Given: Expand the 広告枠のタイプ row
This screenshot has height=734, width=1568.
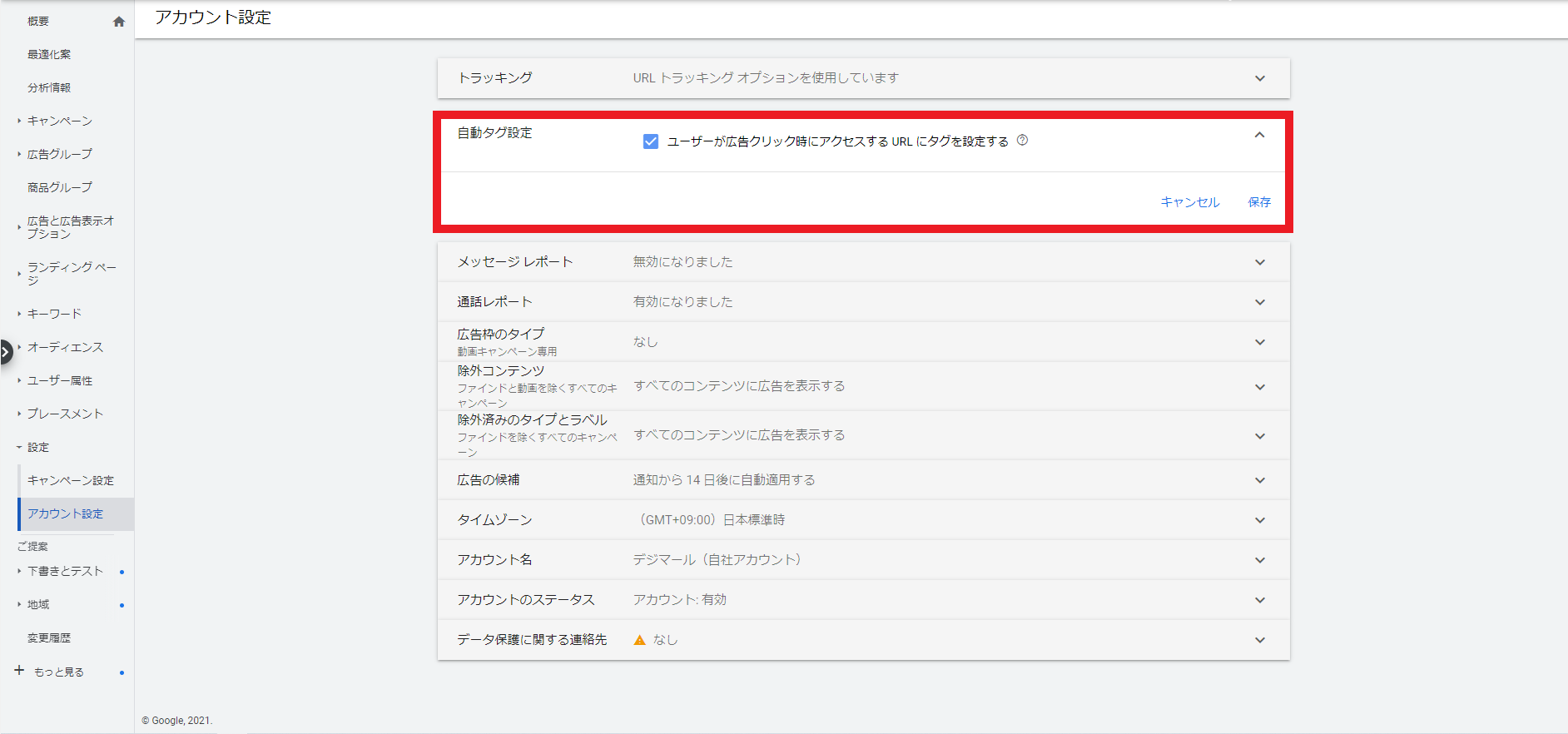Looking at the screenshot, I should (864, 342).
